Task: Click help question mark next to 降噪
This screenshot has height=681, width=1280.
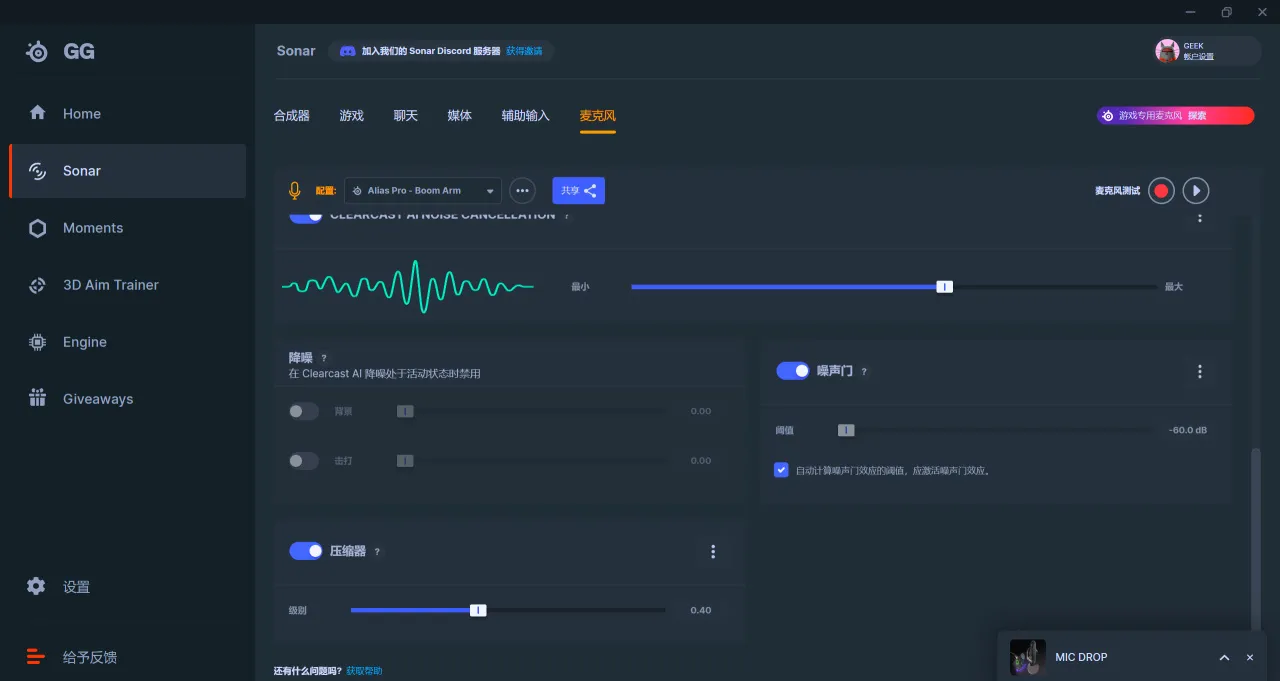Action: [x=324, y=358]
